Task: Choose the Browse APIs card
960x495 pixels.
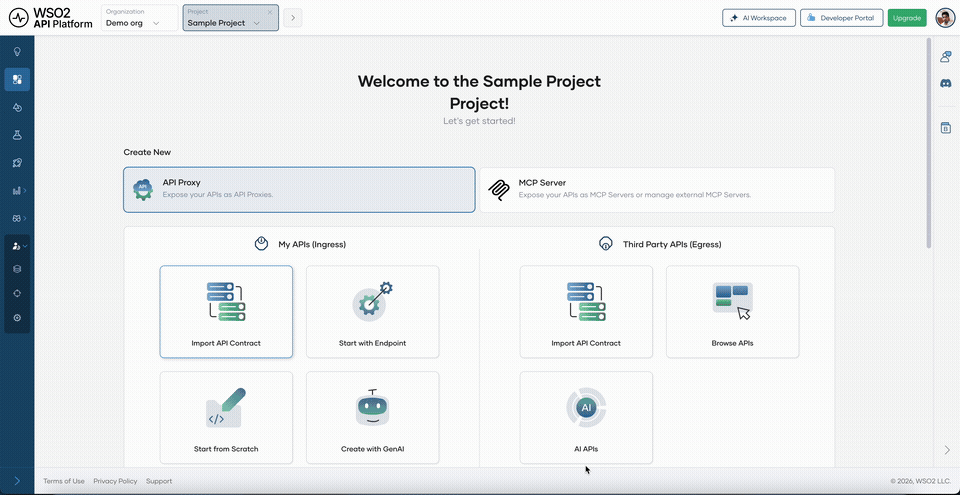Action: point(732,311)
